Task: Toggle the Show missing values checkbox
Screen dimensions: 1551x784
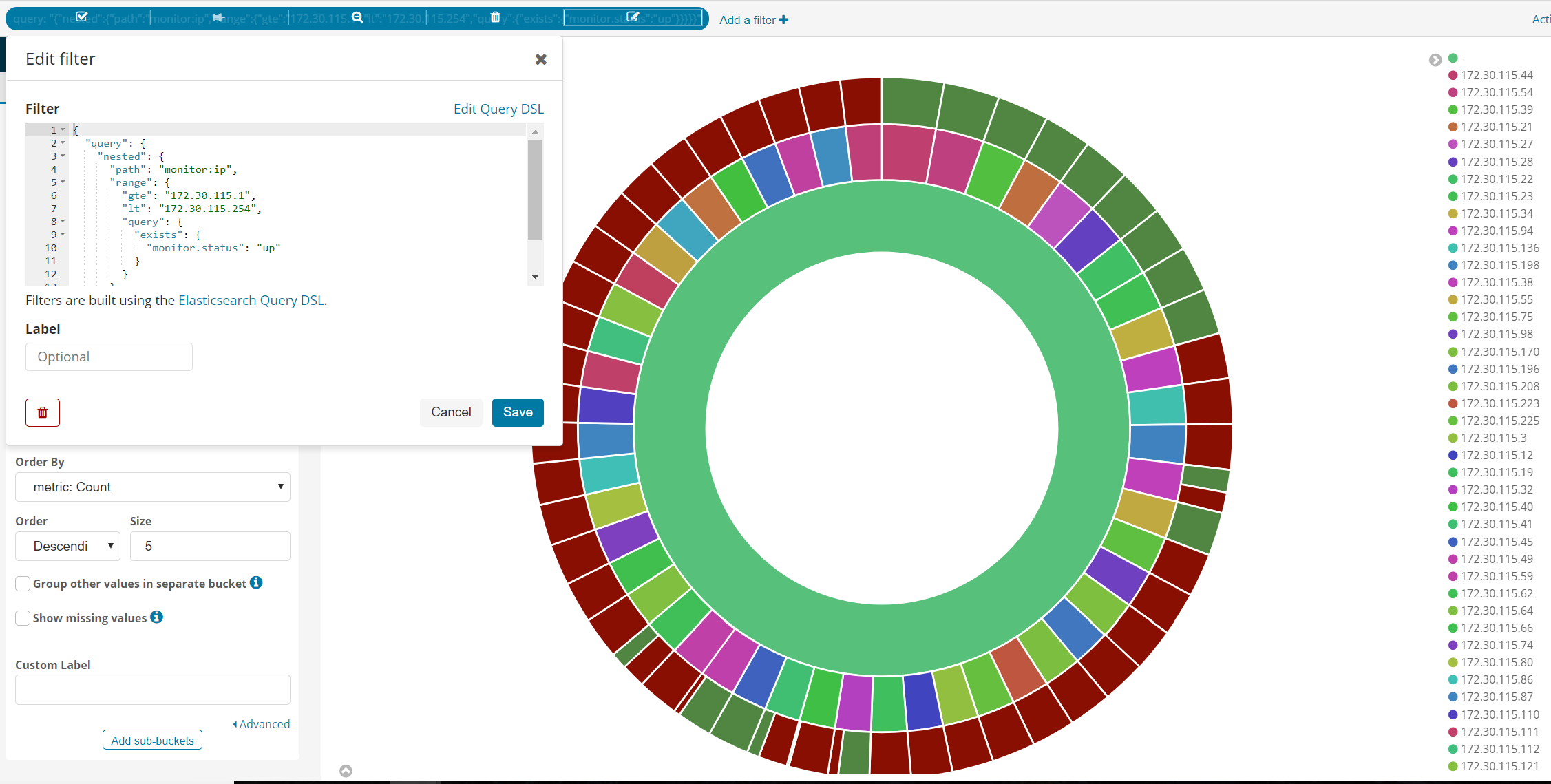Action: point(23,618)
